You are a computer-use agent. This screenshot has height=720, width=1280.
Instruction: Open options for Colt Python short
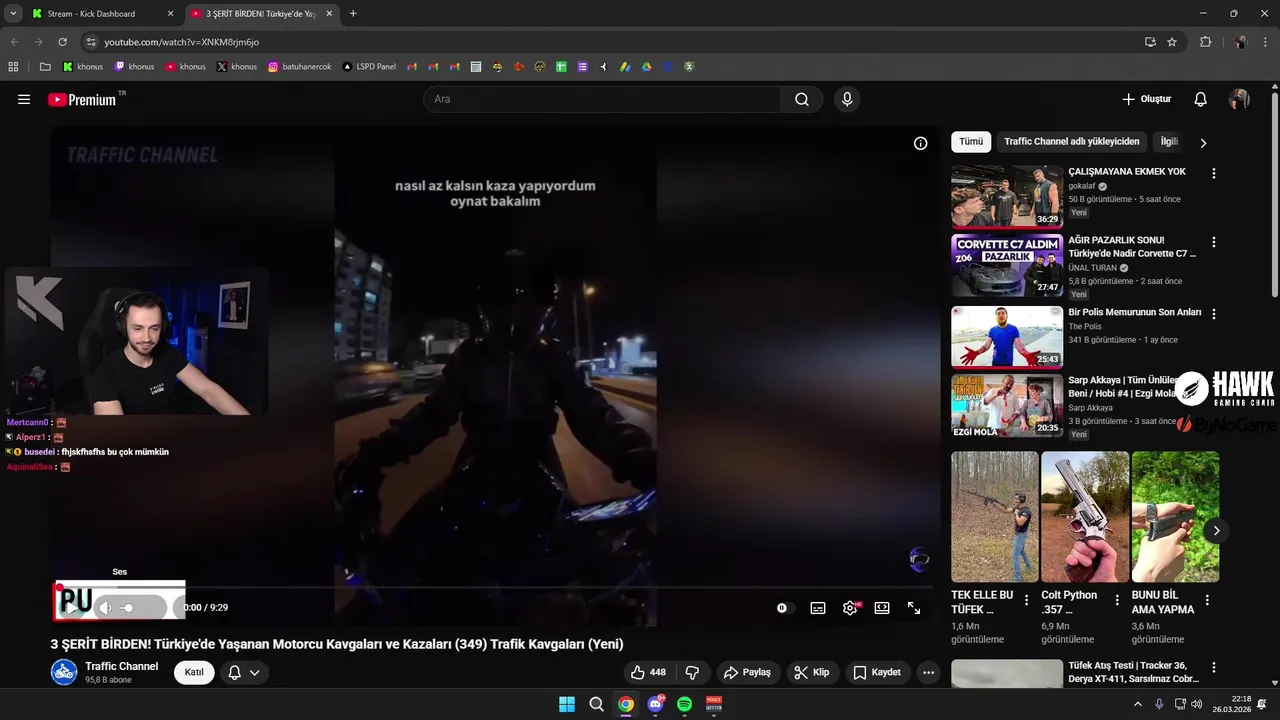tap(1117, 601)
